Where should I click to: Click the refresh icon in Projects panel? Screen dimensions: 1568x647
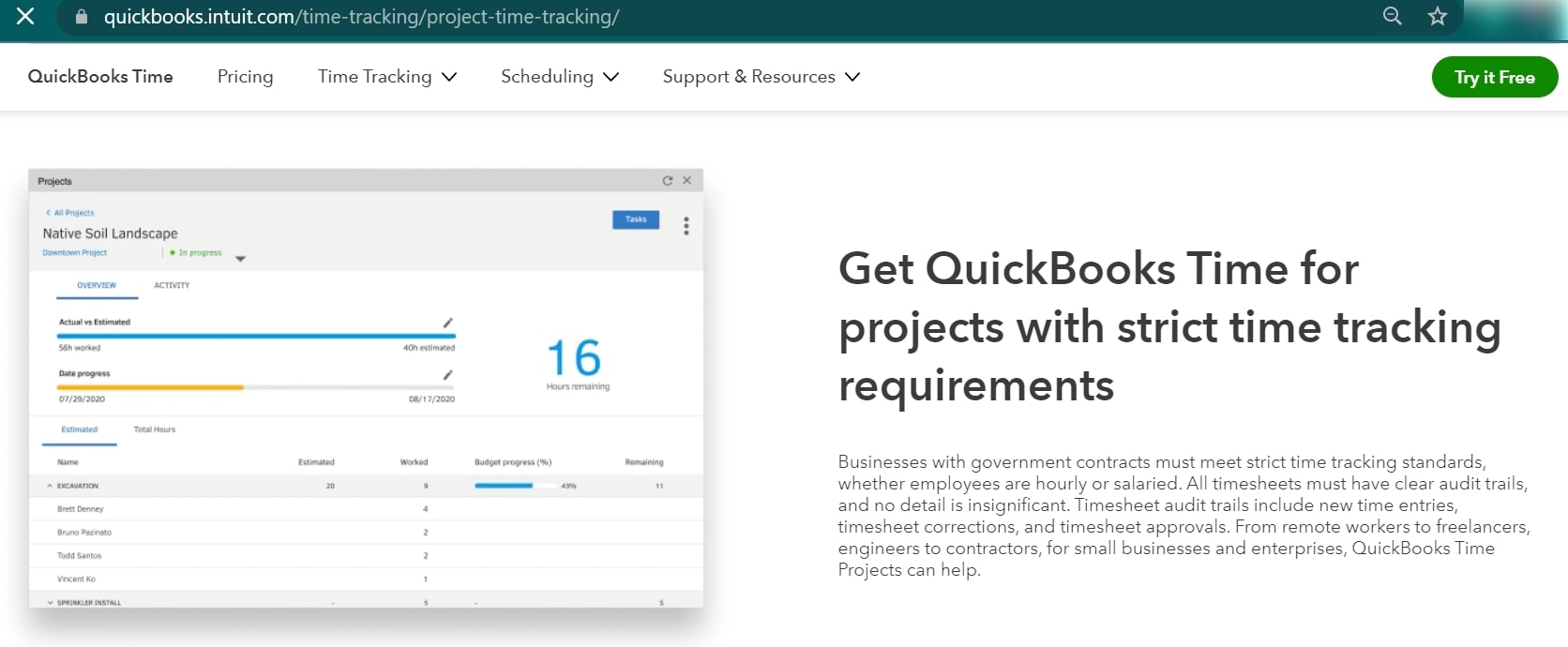tap(668, 181)
